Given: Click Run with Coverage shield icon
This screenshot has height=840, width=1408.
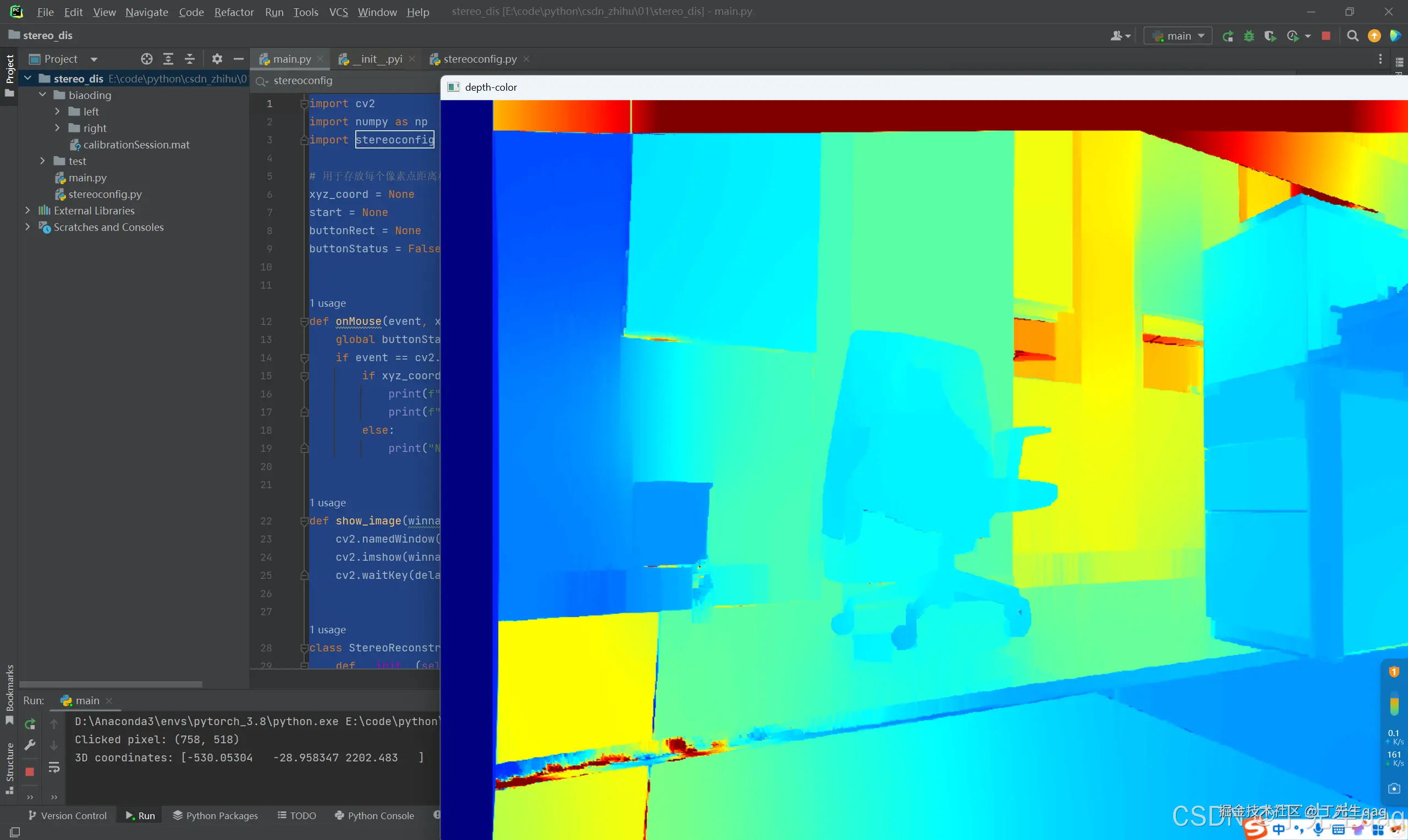Looking at the screenshot, I should click(1270, 36).
